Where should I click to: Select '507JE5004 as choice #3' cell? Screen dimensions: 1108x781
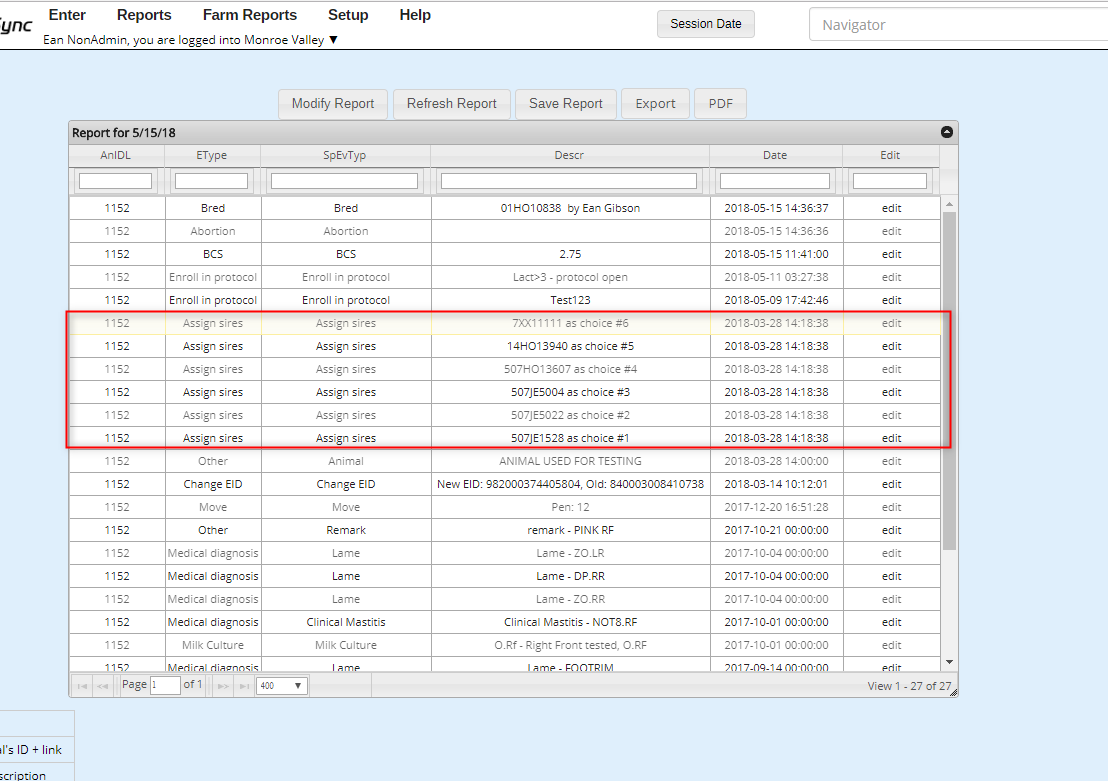[x=570, y=392]
